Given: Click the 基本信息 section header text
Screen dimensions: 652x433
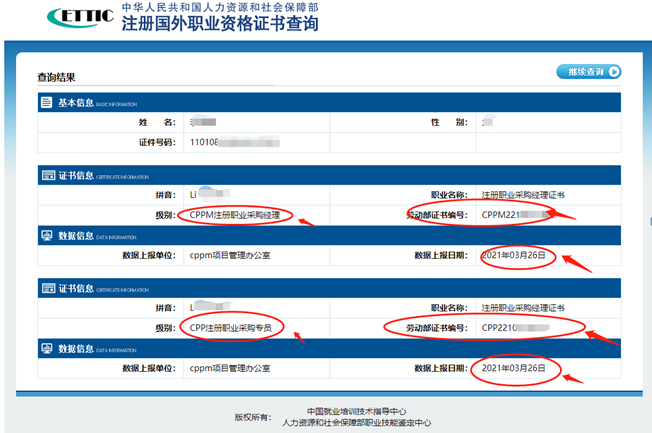Looking at the screenshot, I should tap(76, 102).
